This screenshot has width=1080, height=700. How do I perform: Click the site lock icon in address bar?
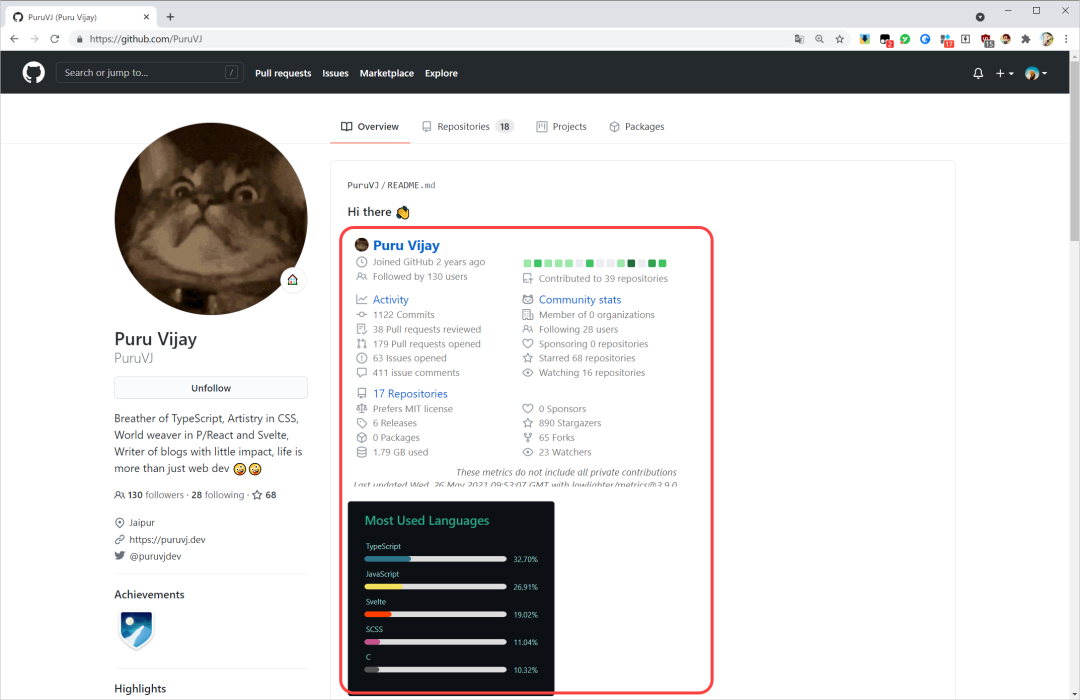pyautogui.click(x=79, y=39)
